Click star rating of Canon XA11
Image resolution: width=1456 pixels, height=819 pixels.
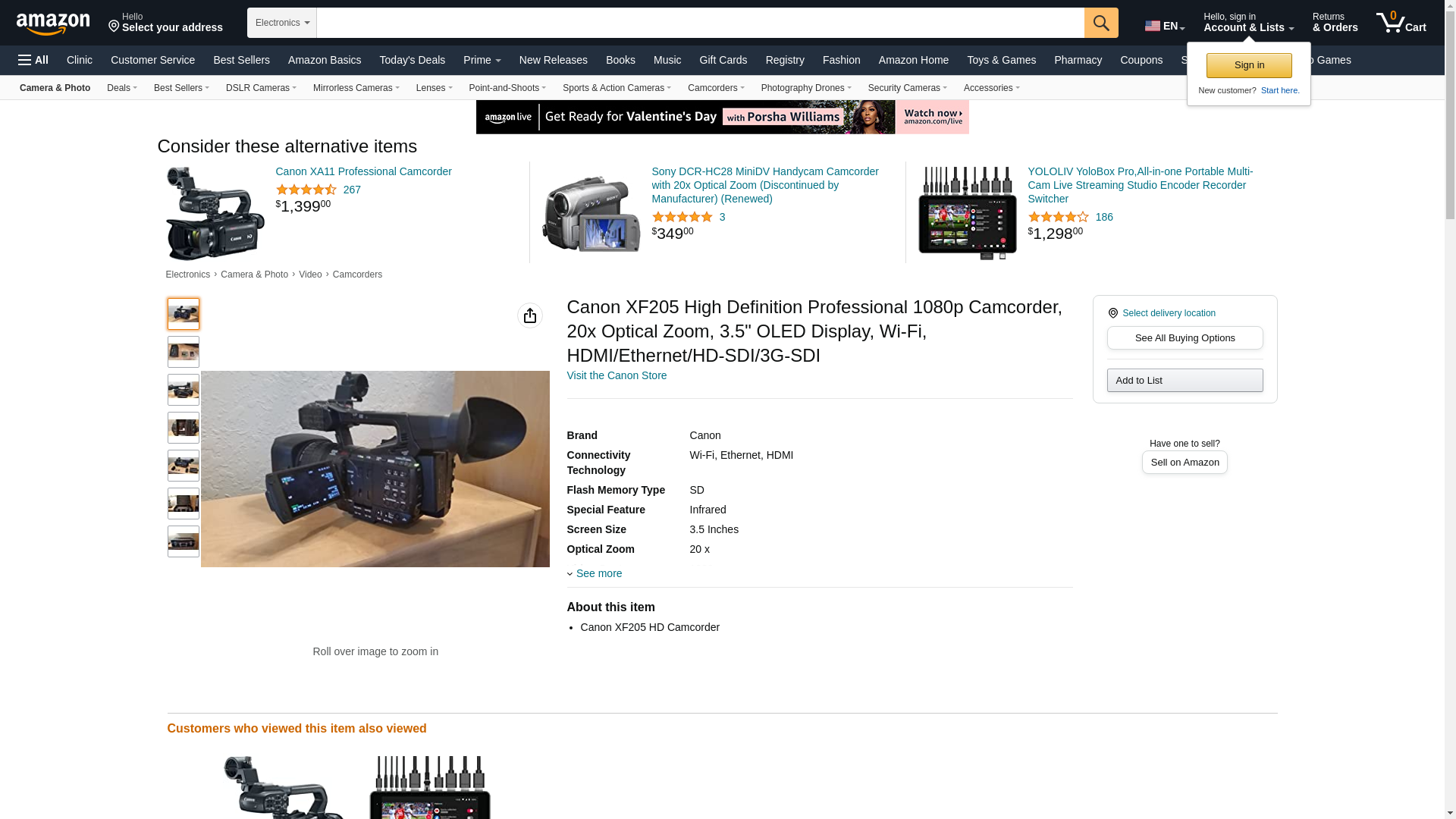click(x=306, y=190)
